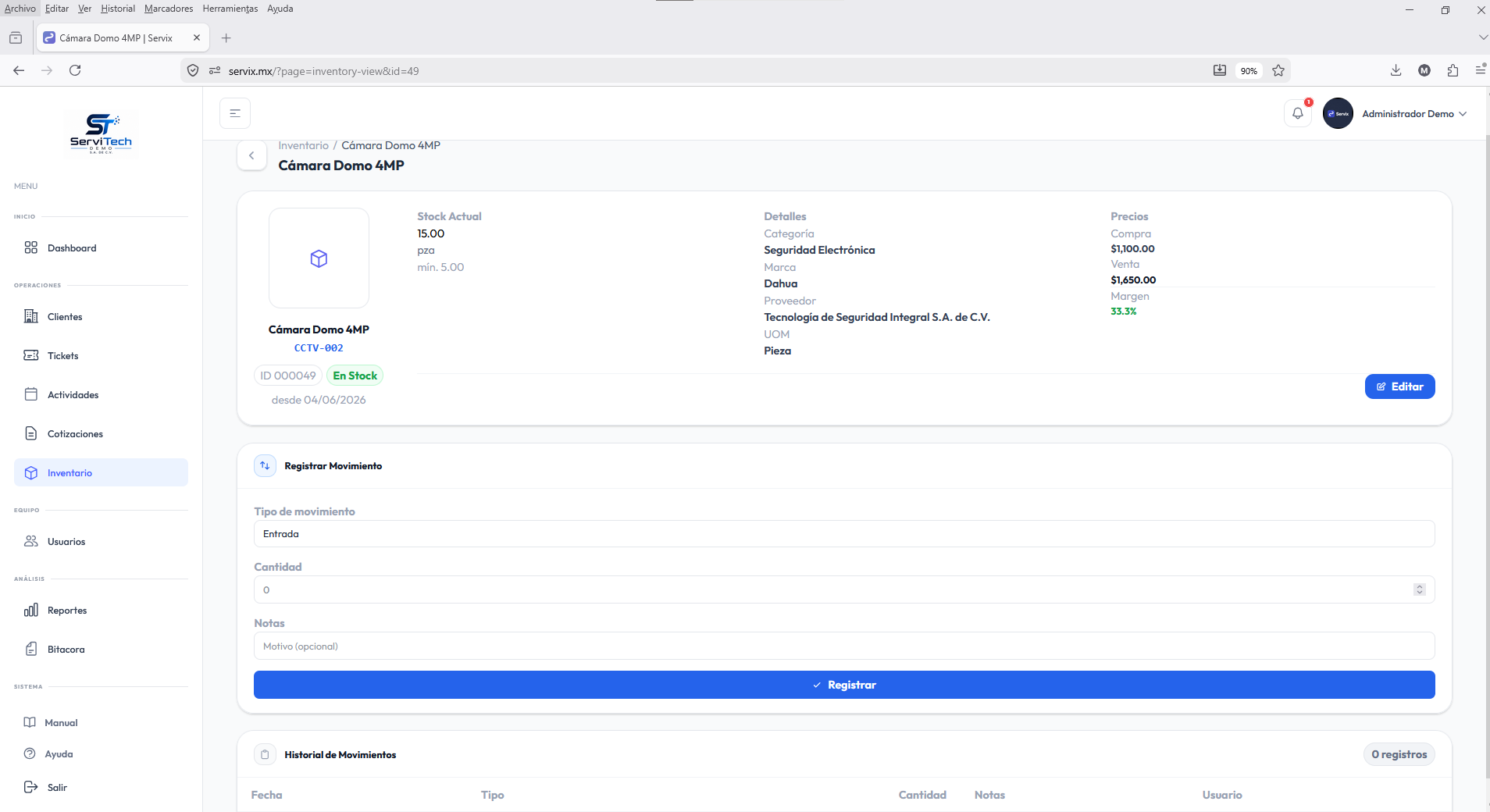The image size is (1490, 812).
Task: Open the notifications bell
Action: [1298, 113]
